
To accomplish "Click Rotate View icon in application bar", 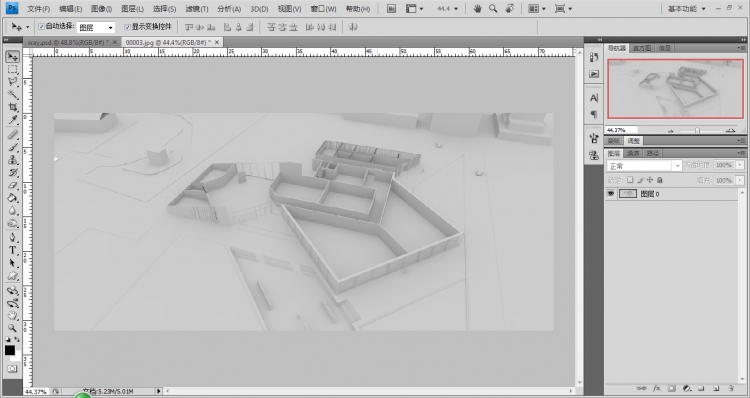I will click(510, 9).
